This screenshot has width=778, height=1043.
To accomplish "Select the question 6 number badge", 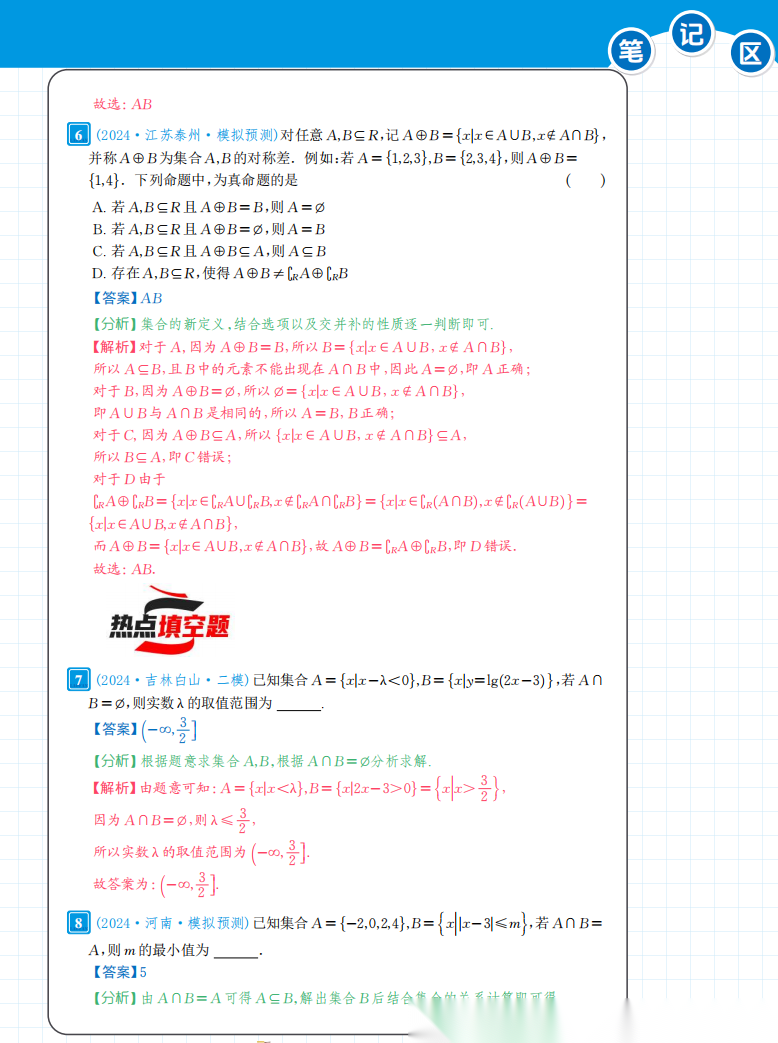I will pyautogui.click(x=78, y=136).
